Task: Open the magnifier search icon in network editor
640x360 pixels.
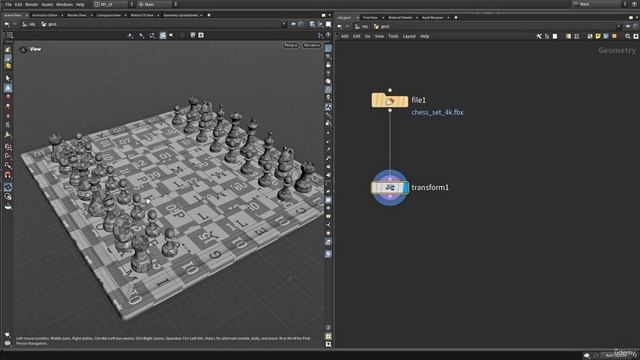Action: click(x=628, y=36)
